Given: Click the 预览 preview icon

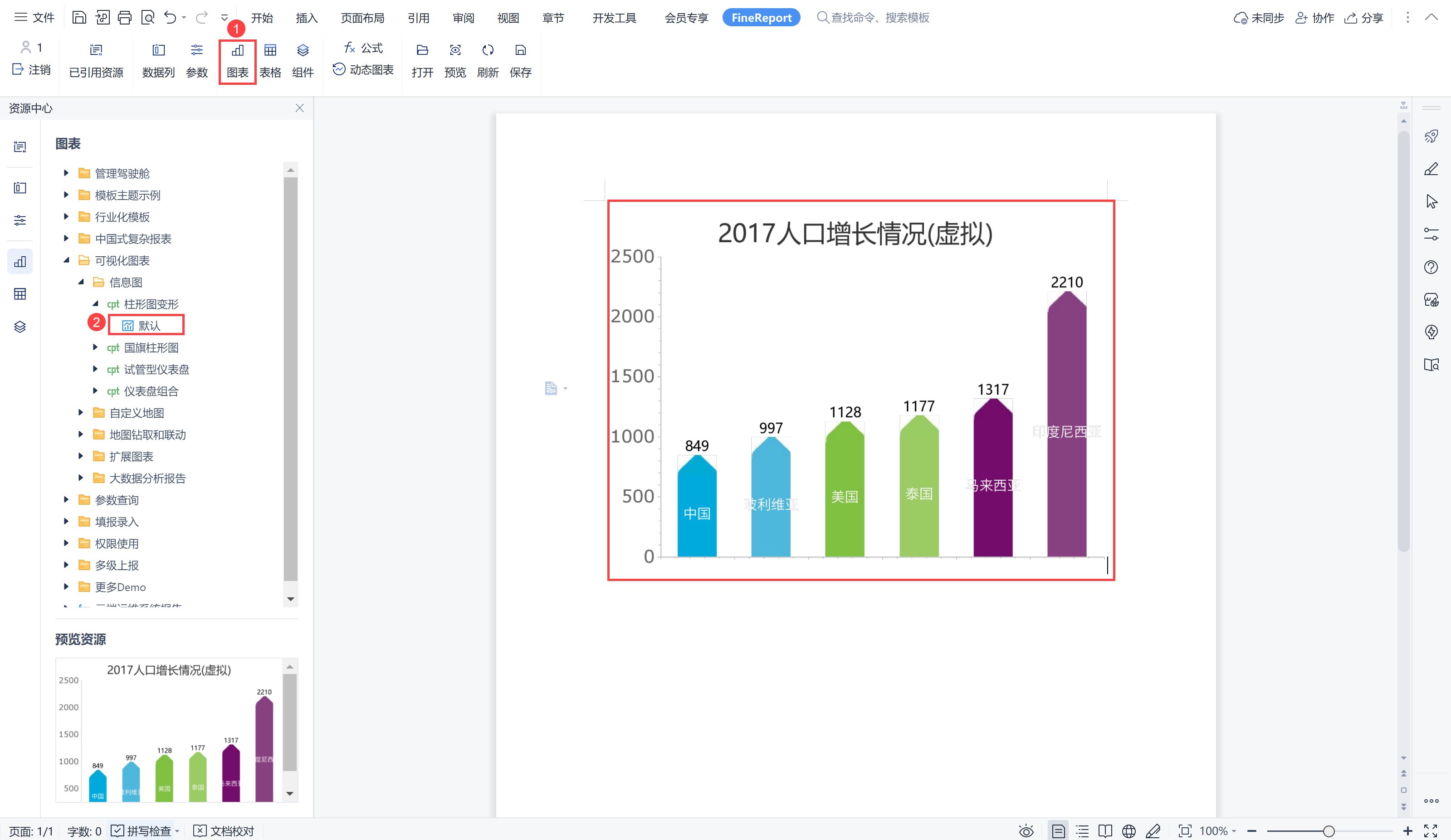Looking at the screenshot, I should click(x=455, y=51).
